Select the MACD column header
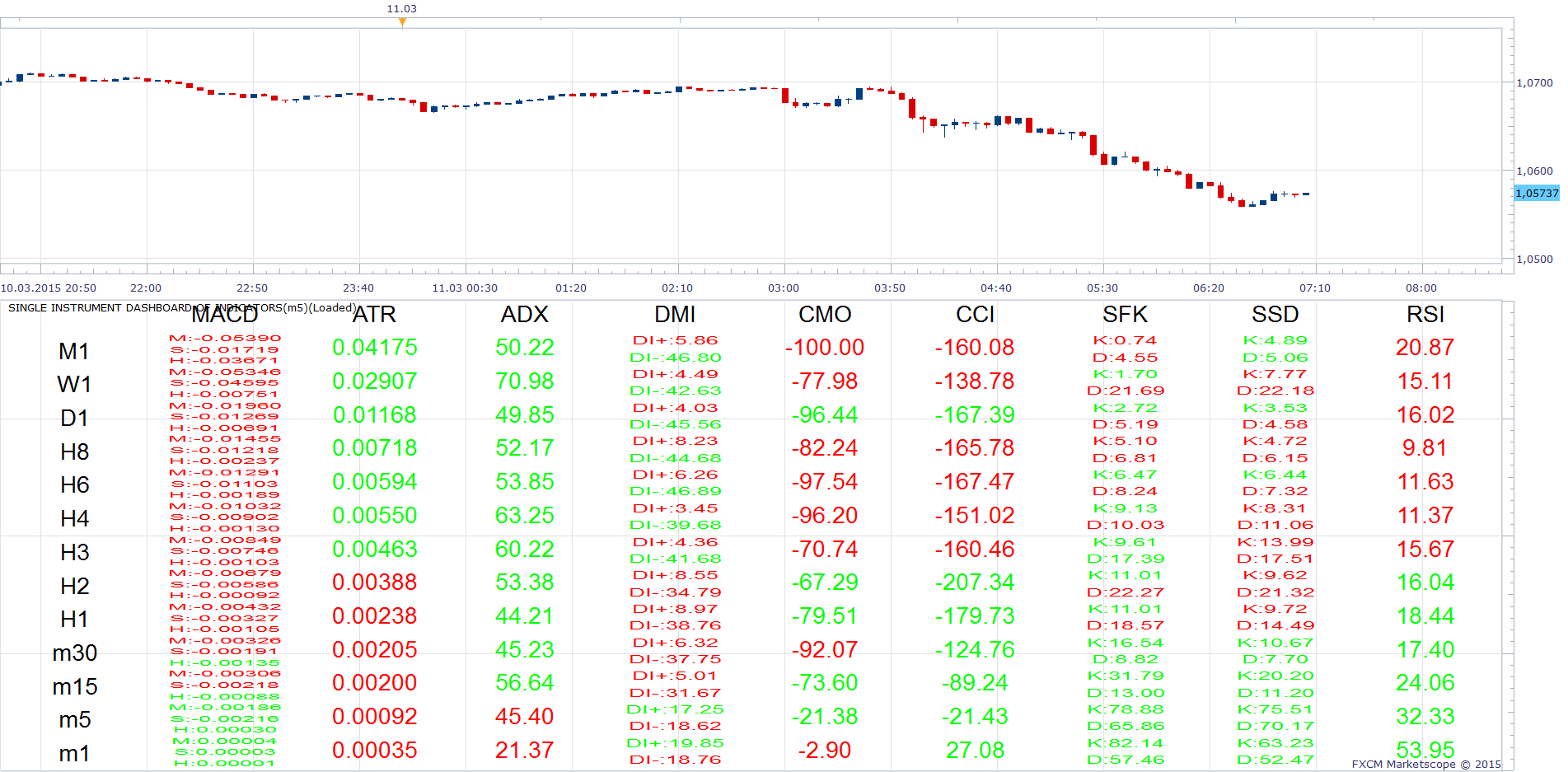 [x=225, y=315]
